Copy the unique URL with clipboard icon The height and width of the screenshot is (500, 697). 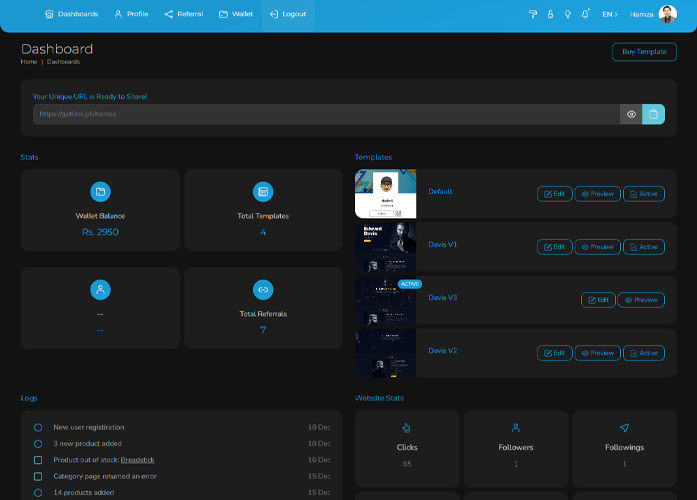653,114
